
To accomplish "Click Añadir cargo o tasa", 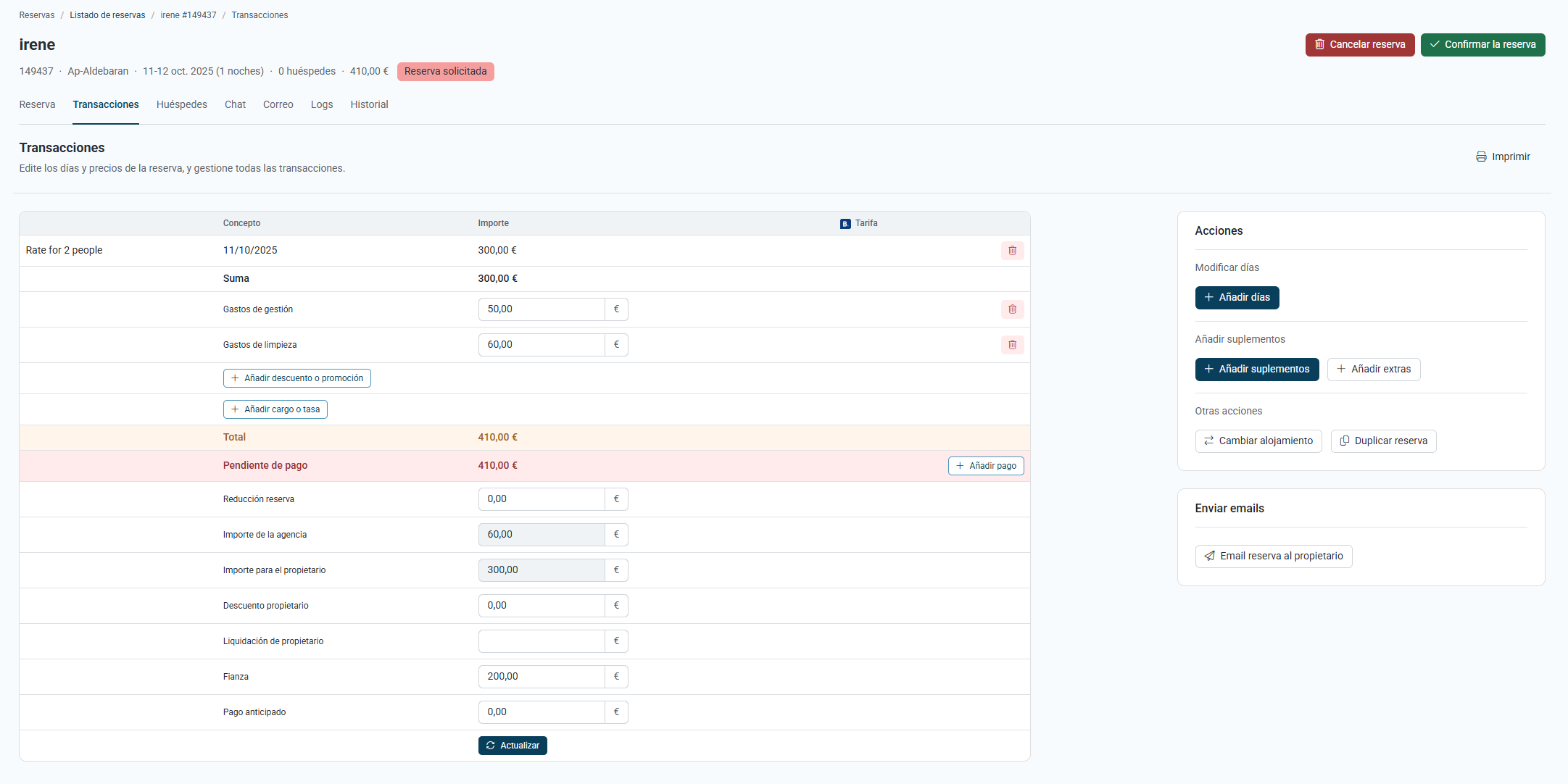I will point(275,409).
